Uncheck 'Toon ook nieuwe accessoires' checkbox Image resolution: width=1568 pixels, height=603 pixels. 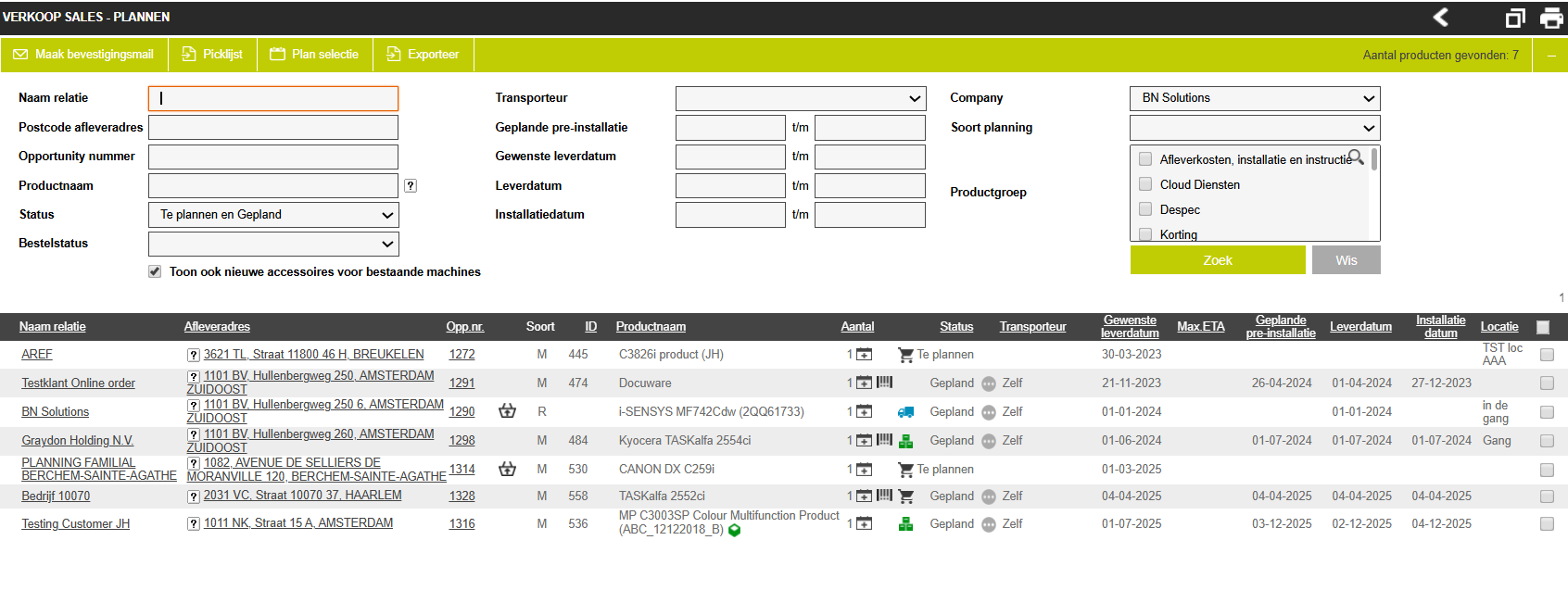pos(155,271)
